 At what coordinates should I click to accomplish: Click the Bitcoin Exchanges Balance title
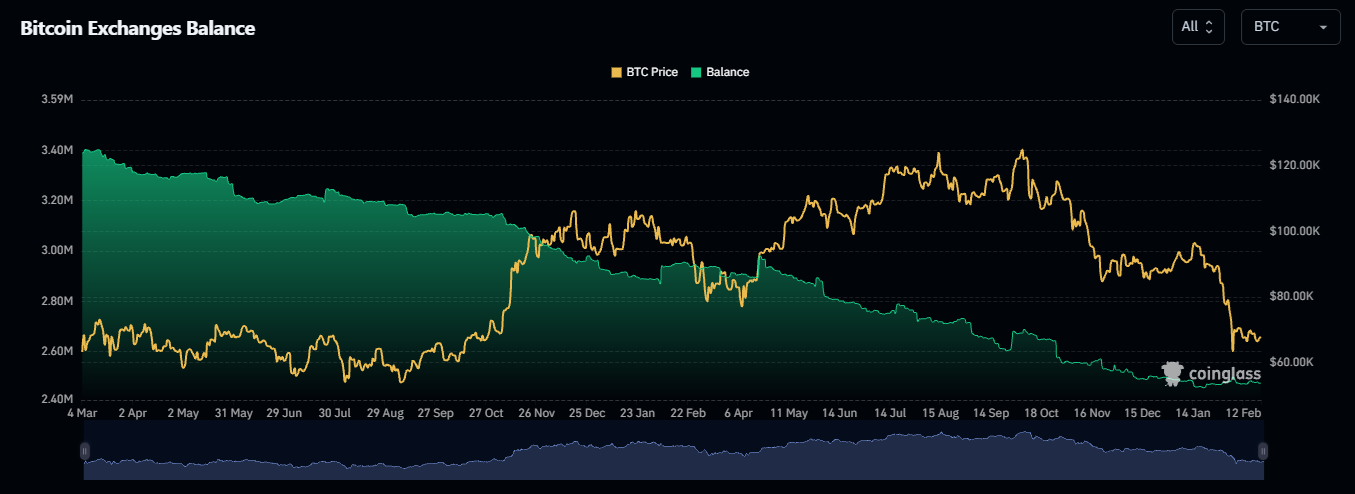coord(138,28)
